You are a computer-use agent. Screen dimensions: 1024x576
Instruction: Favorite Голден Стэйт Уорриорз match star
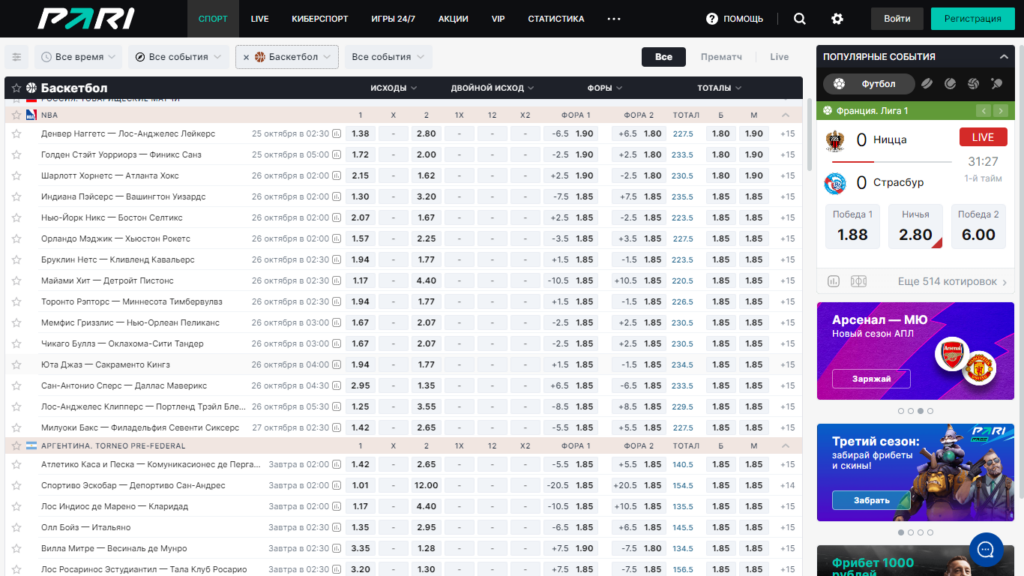(x=16, y=155)
